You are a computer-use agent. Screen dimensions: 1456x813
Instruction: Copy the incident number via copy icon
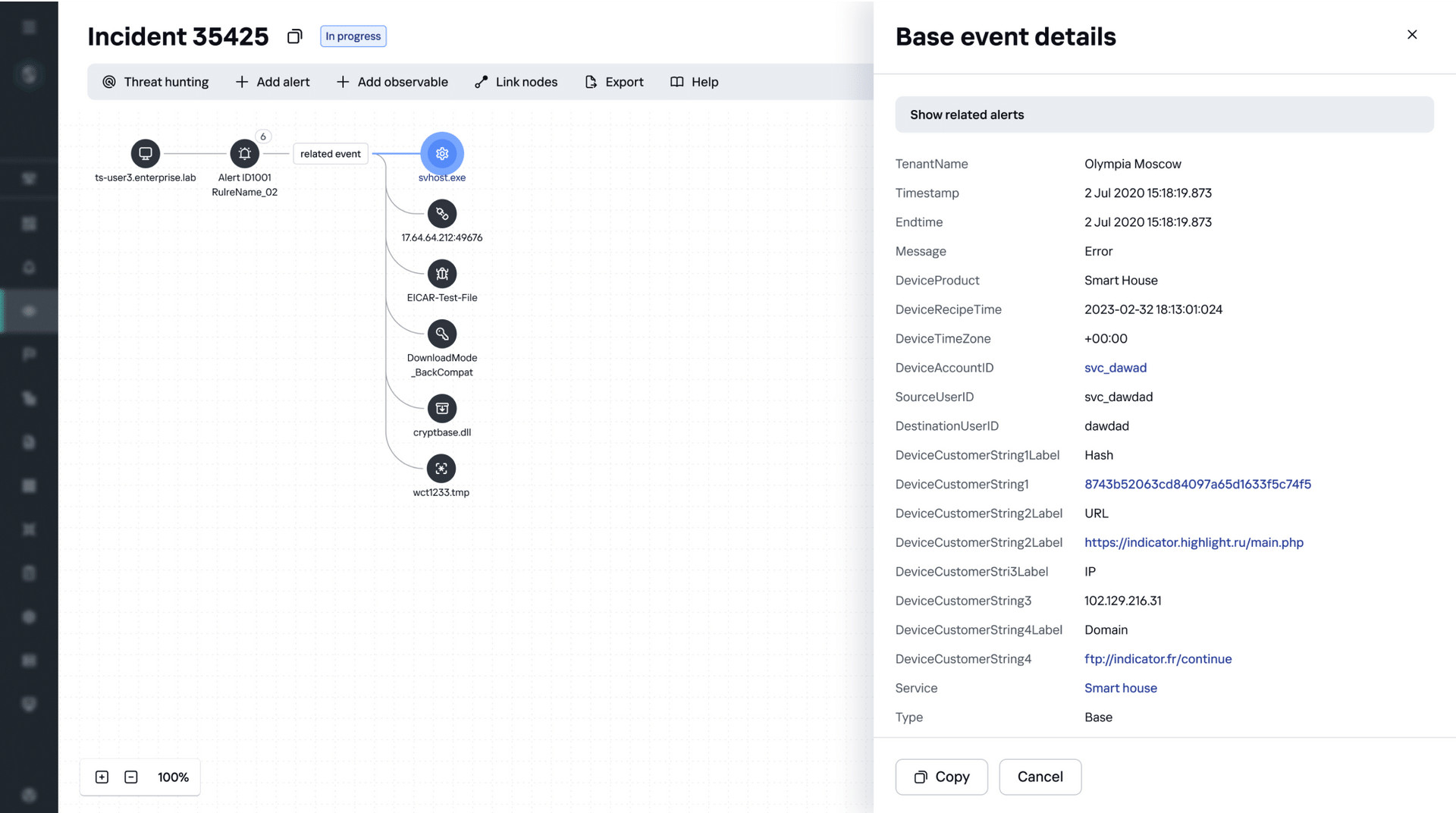point(295,36)
